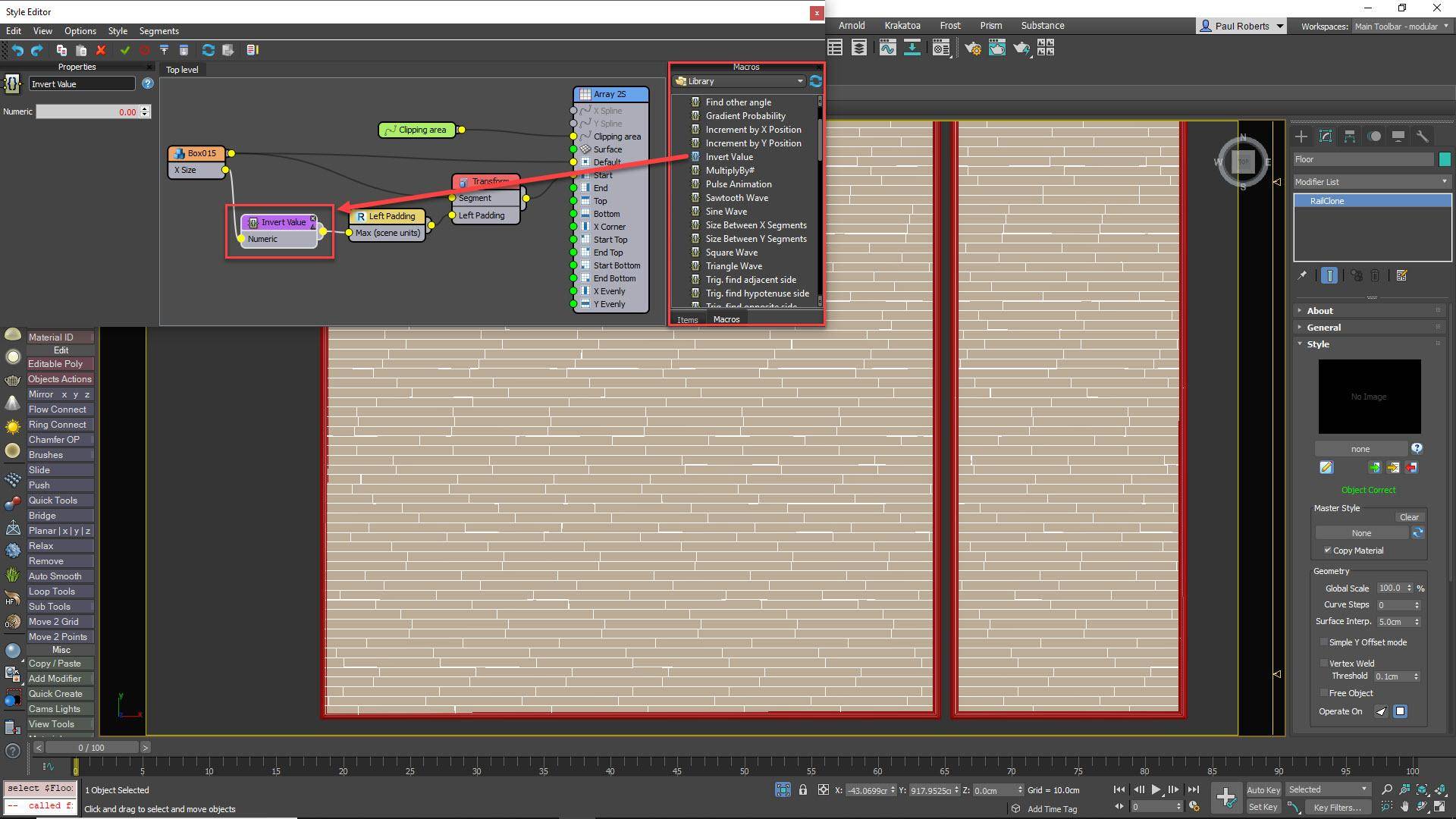The width and height of the screenshot is (1456, 819).
Task: Click the red X delete icon
Action: [x=101, y=50]
